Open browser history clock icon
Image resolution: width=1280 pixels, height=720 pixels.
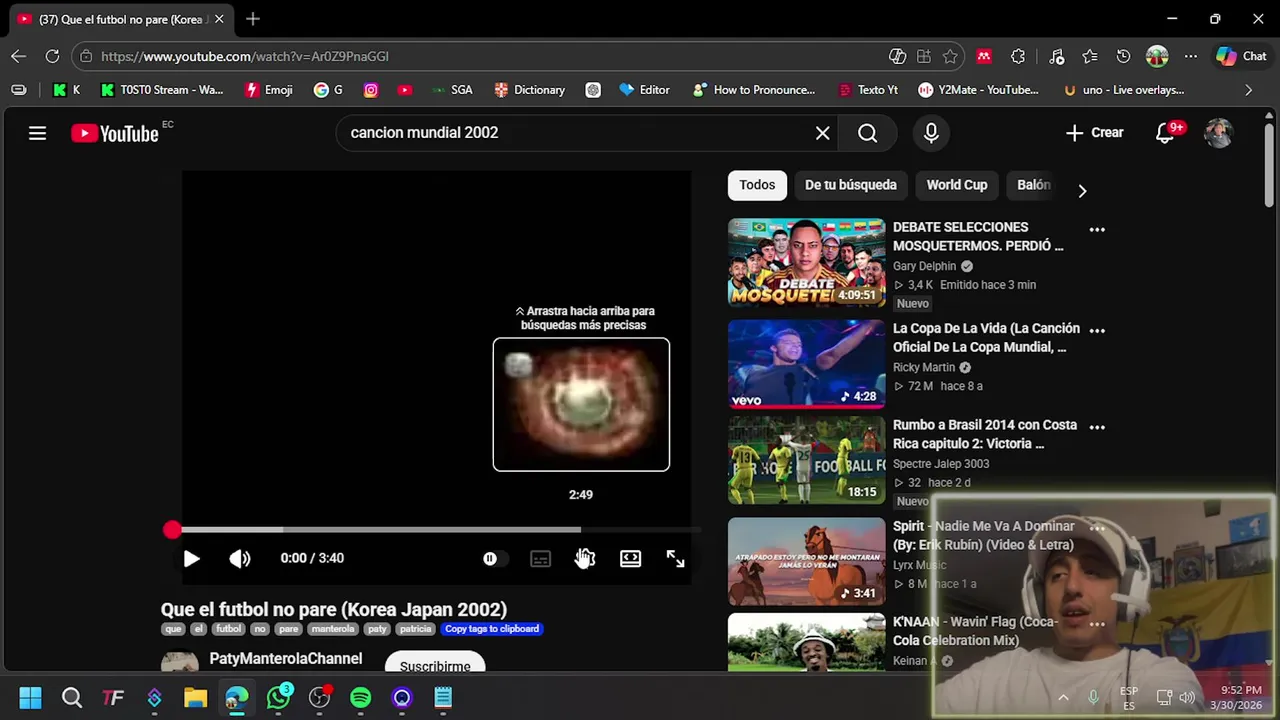[1123, 56]
